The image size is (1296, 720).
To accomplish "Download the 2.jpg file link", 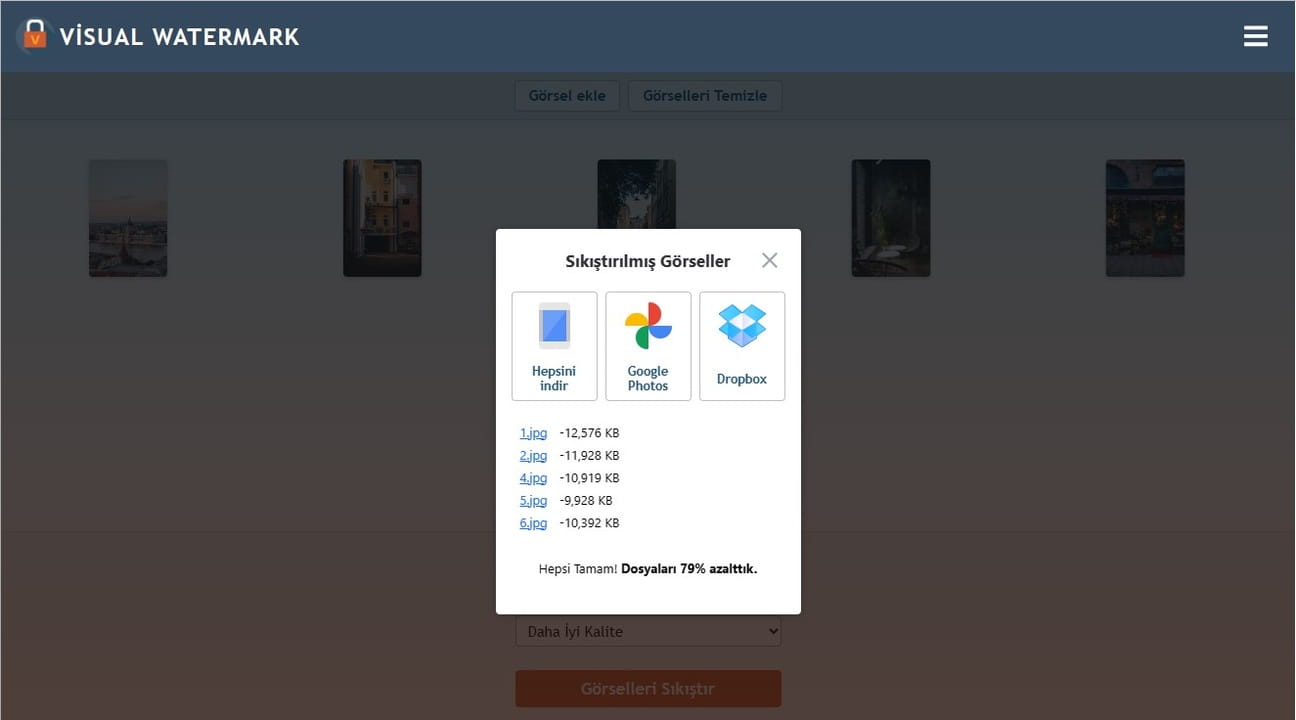I will click(533, 456).
